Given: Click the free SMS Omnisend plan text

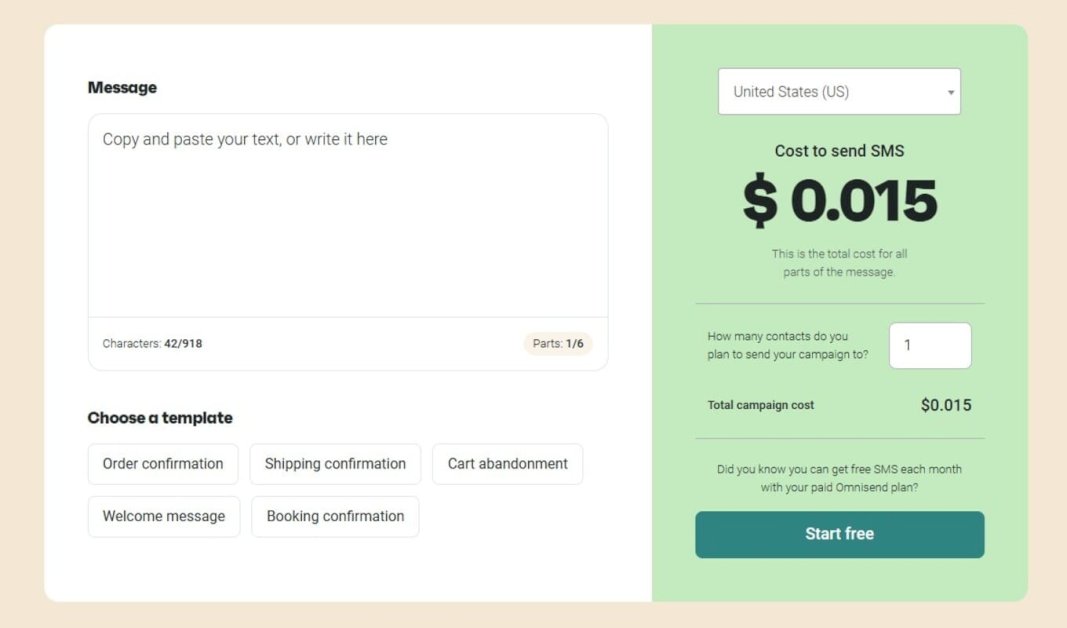Looking at the screenshot, I should coord(839,478).
